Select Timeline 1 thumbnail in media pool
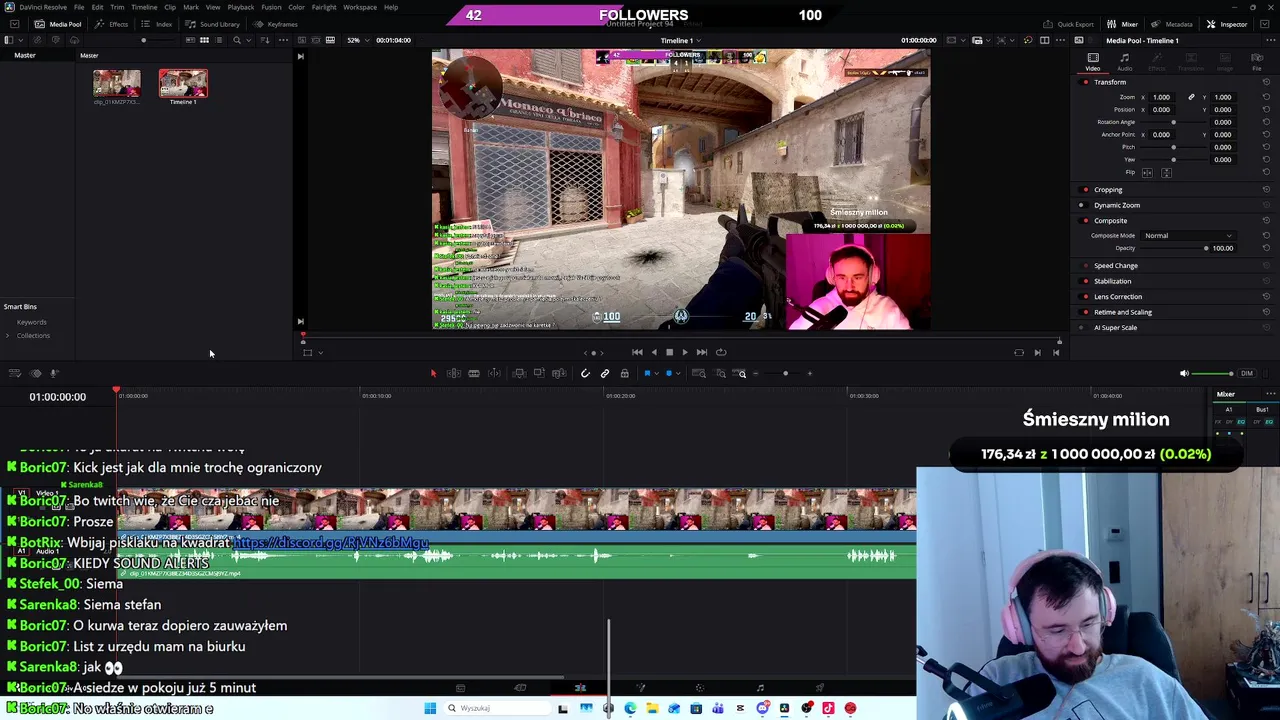The image size is (1280, 720). (x=183, y=84)
